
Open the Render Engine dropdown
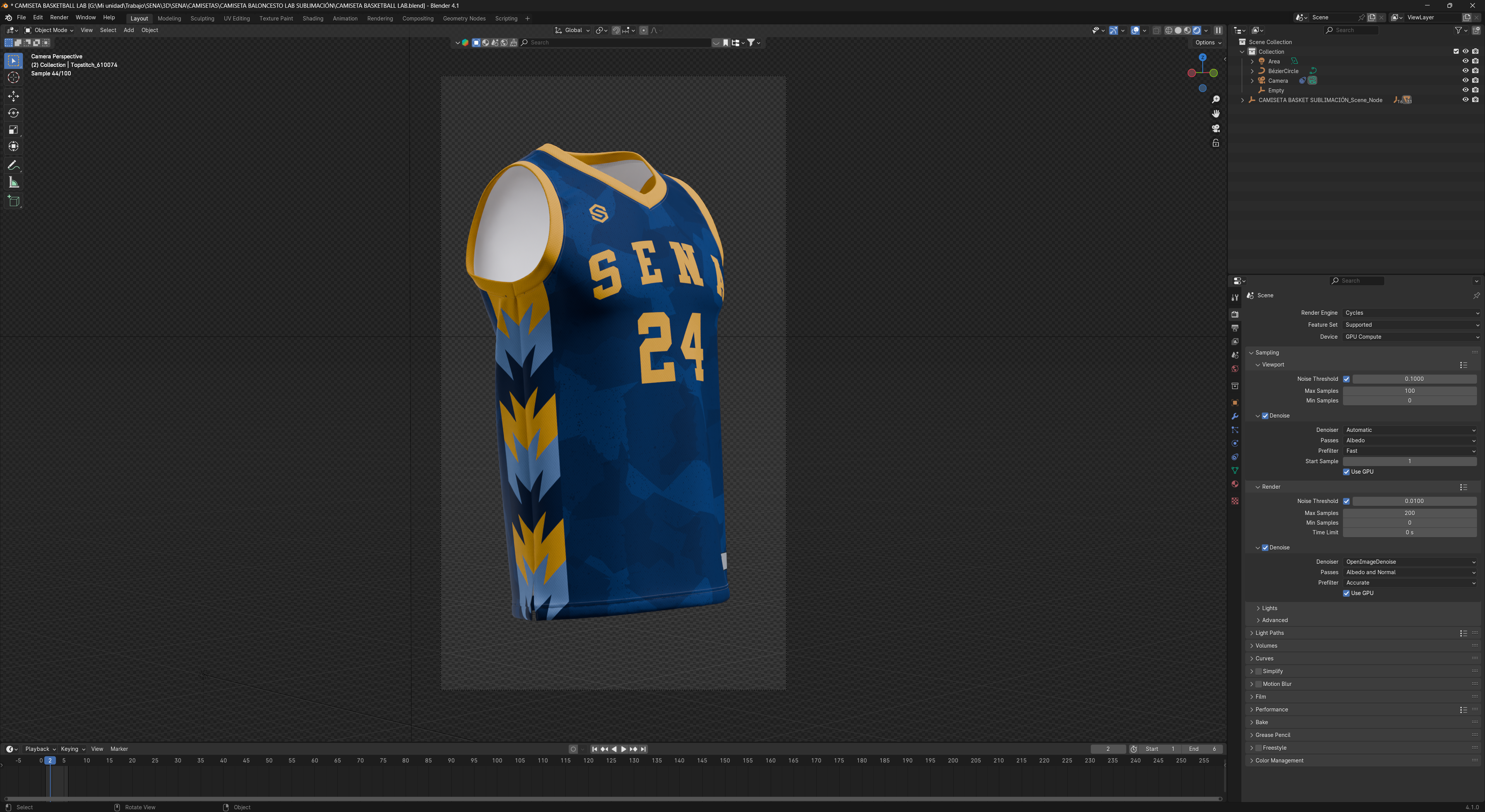pyautogui.click(x=1411, y=313)
